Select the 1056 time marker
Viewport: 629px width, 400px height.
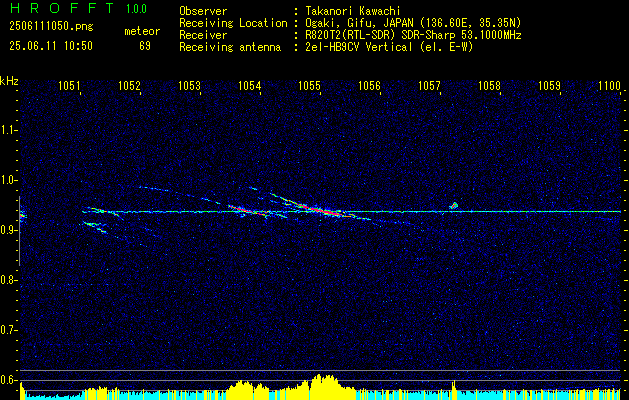tap(369, 85)
